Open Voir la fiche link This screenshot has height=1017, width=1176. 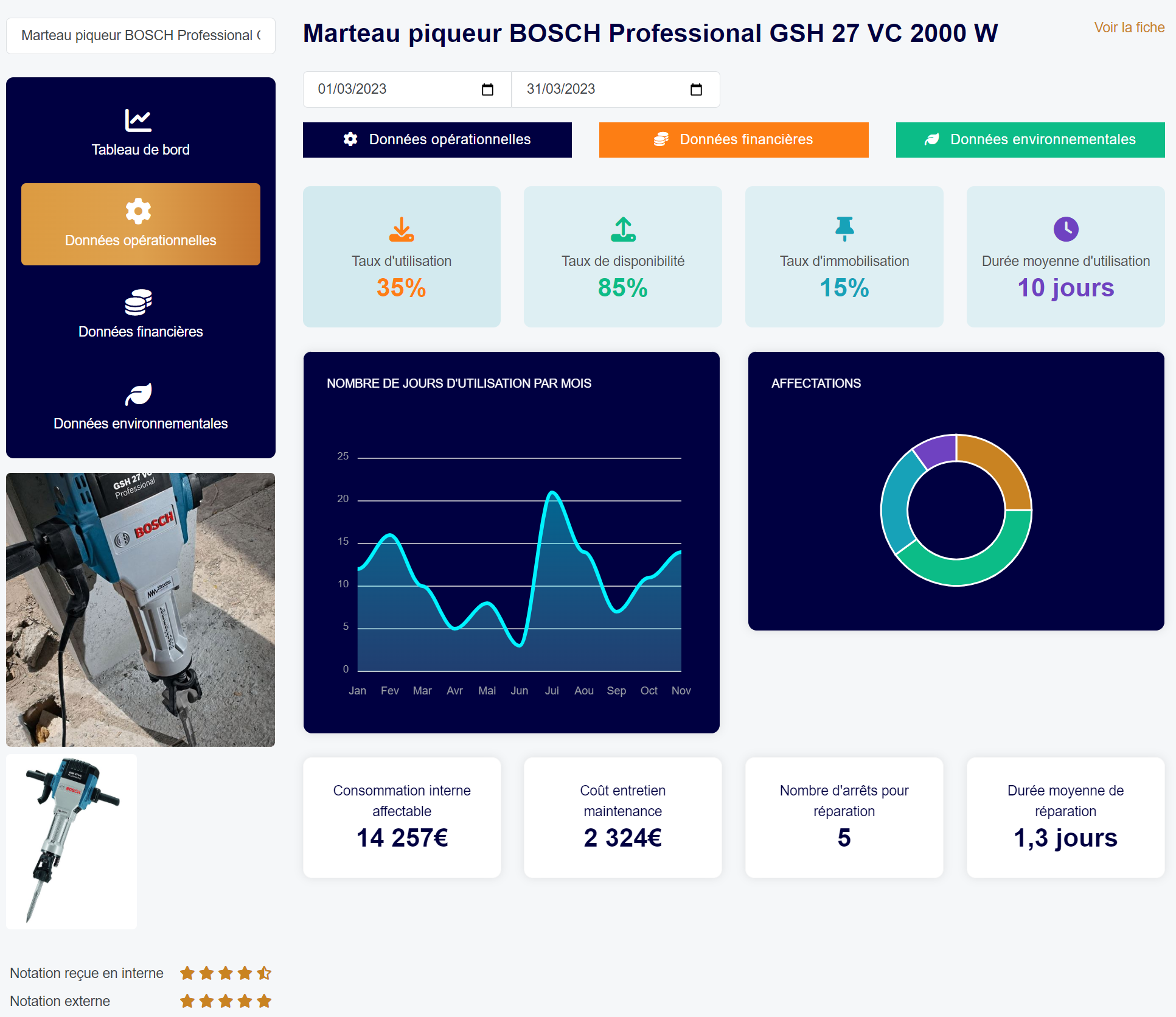click(x=1129, y=27)
